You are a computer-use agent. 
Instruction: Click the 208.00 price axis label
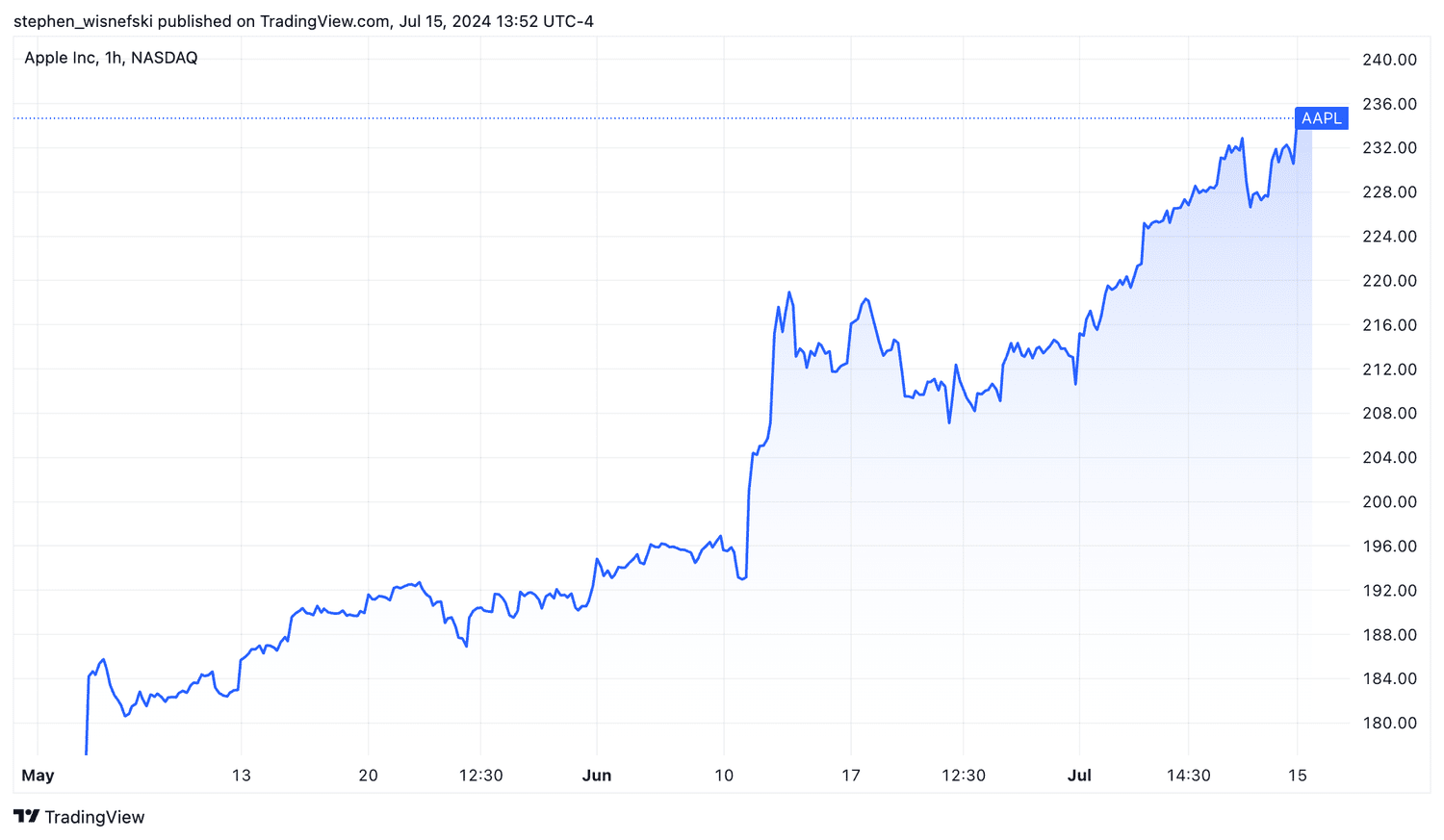(1389, 414)
